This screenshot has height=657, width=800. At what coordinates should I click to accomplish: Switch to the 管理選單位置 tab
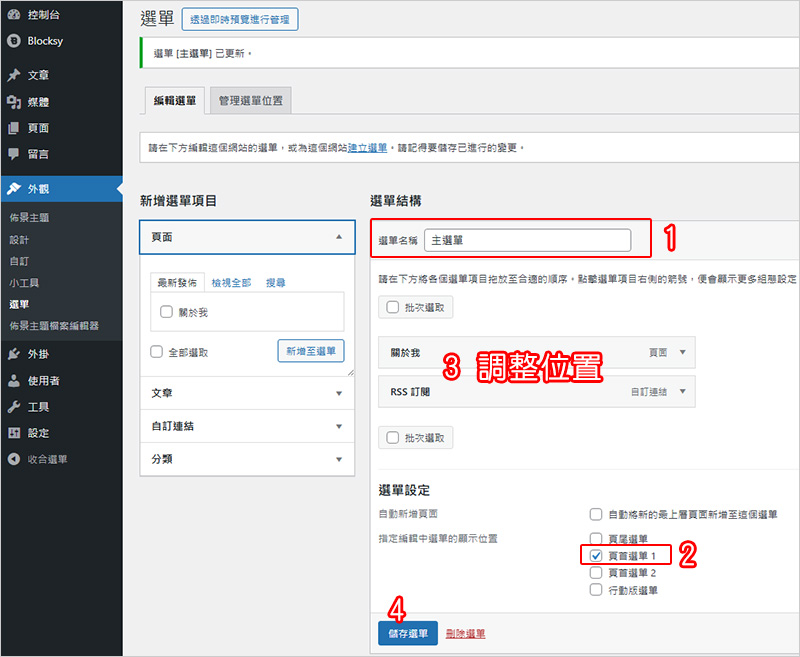pyautogui.click(x=250, y=101)
